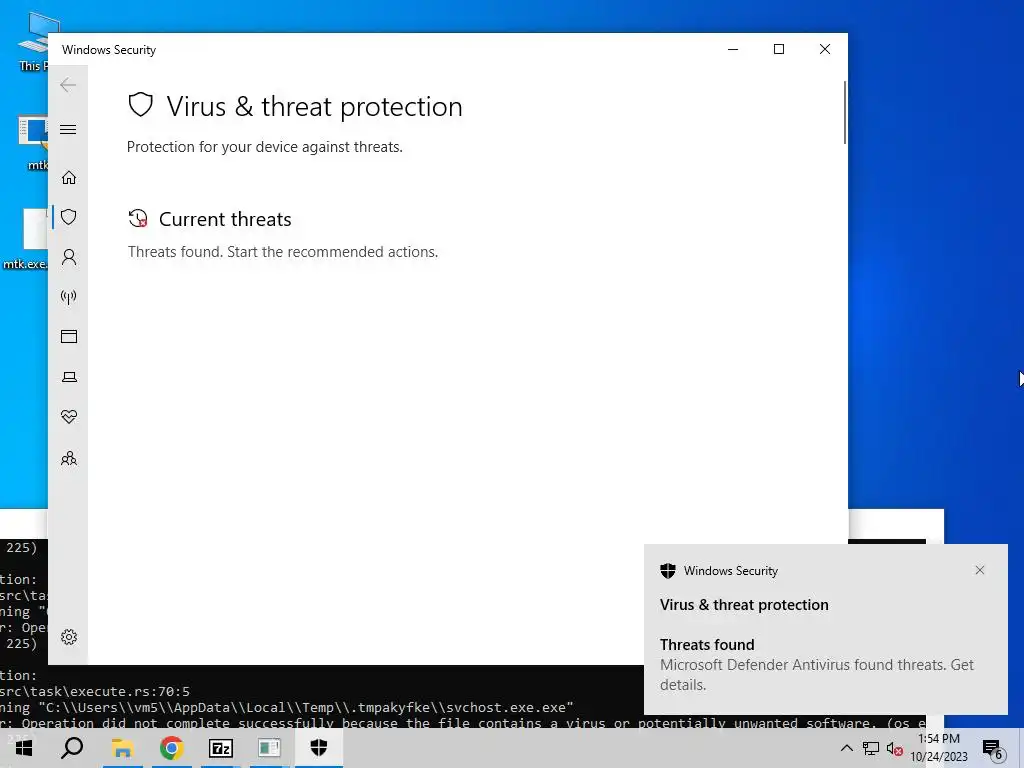Dismiss the Windows Security notification
This screenshot has height=768, width=1024.
pos(980,570)
